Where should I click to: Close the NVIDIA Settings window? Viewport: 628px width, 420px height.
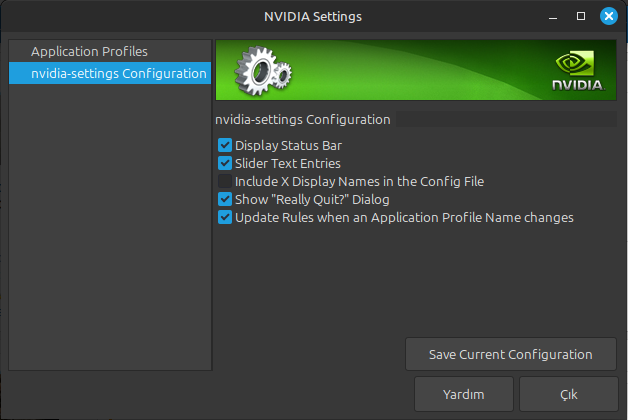click(x=608, y=16)
